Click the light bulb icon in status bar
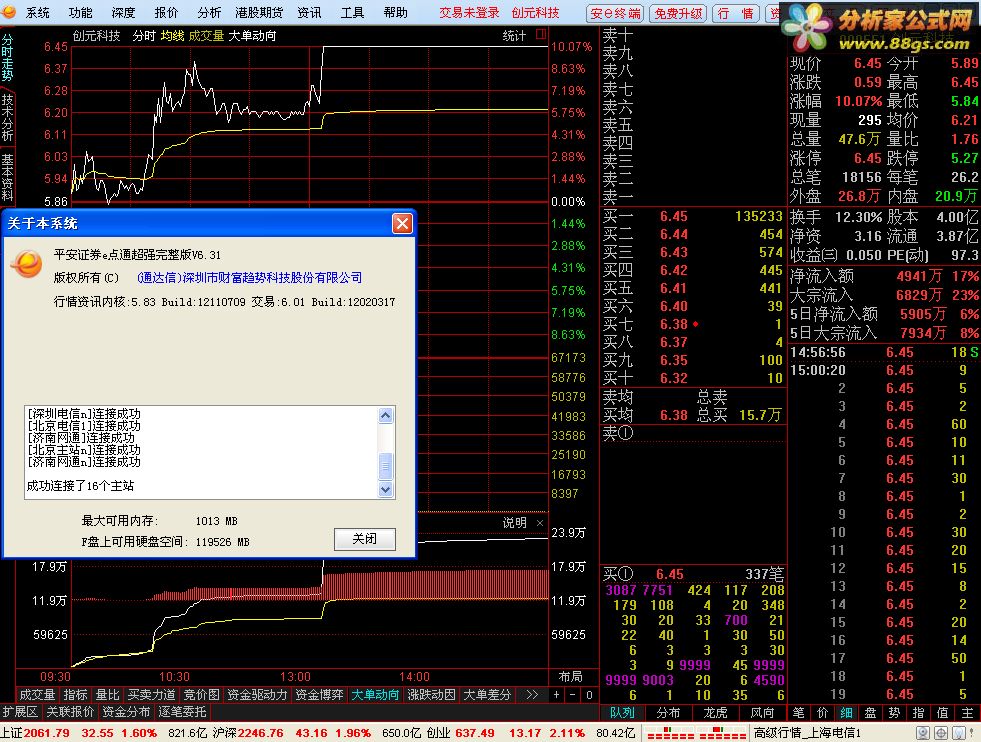 click(x=959, y=733)
